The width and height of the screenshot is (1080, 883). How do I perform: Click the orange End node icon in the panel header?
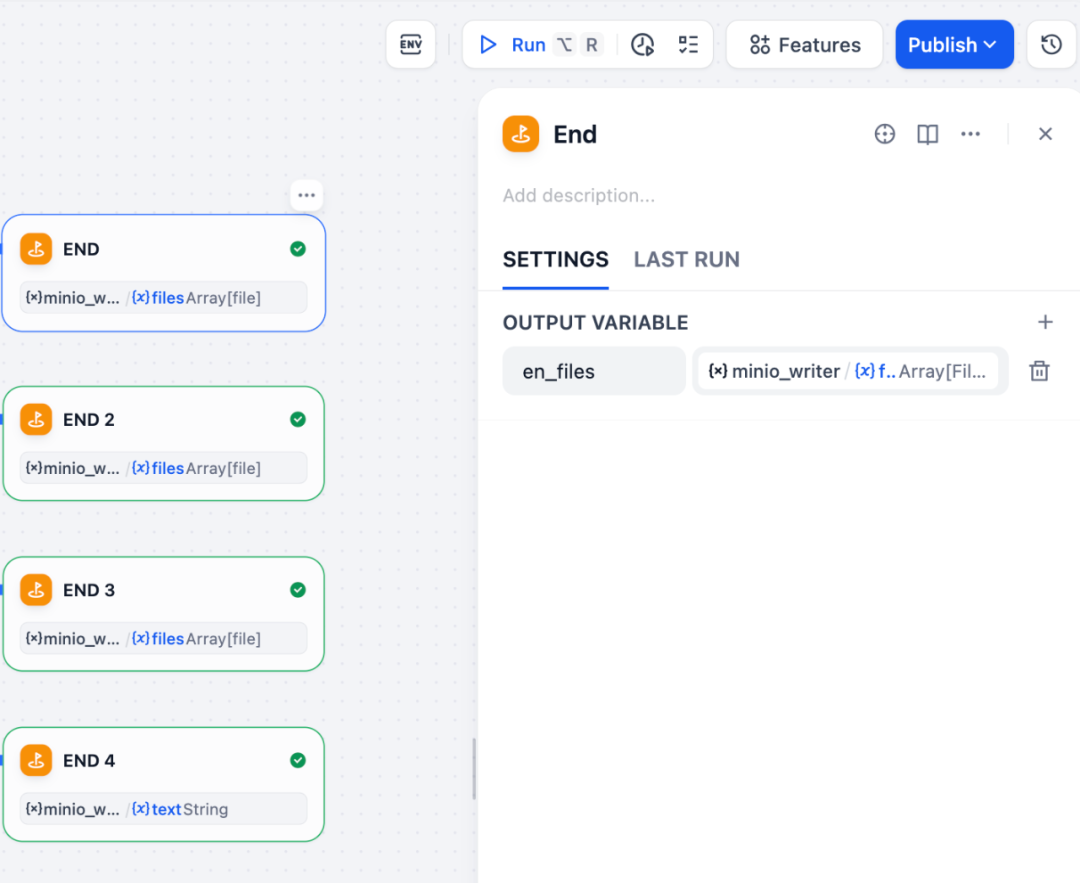click(520, 133)
